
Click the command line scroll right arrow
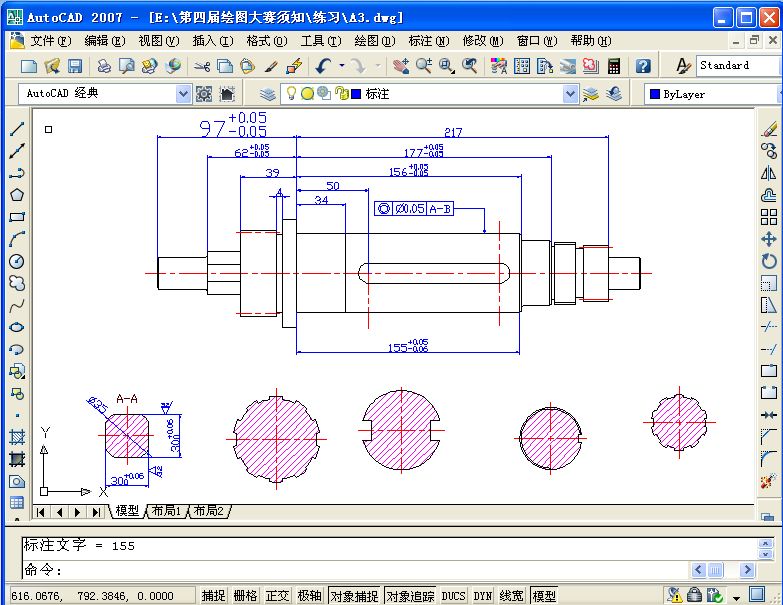coord(747,570)
